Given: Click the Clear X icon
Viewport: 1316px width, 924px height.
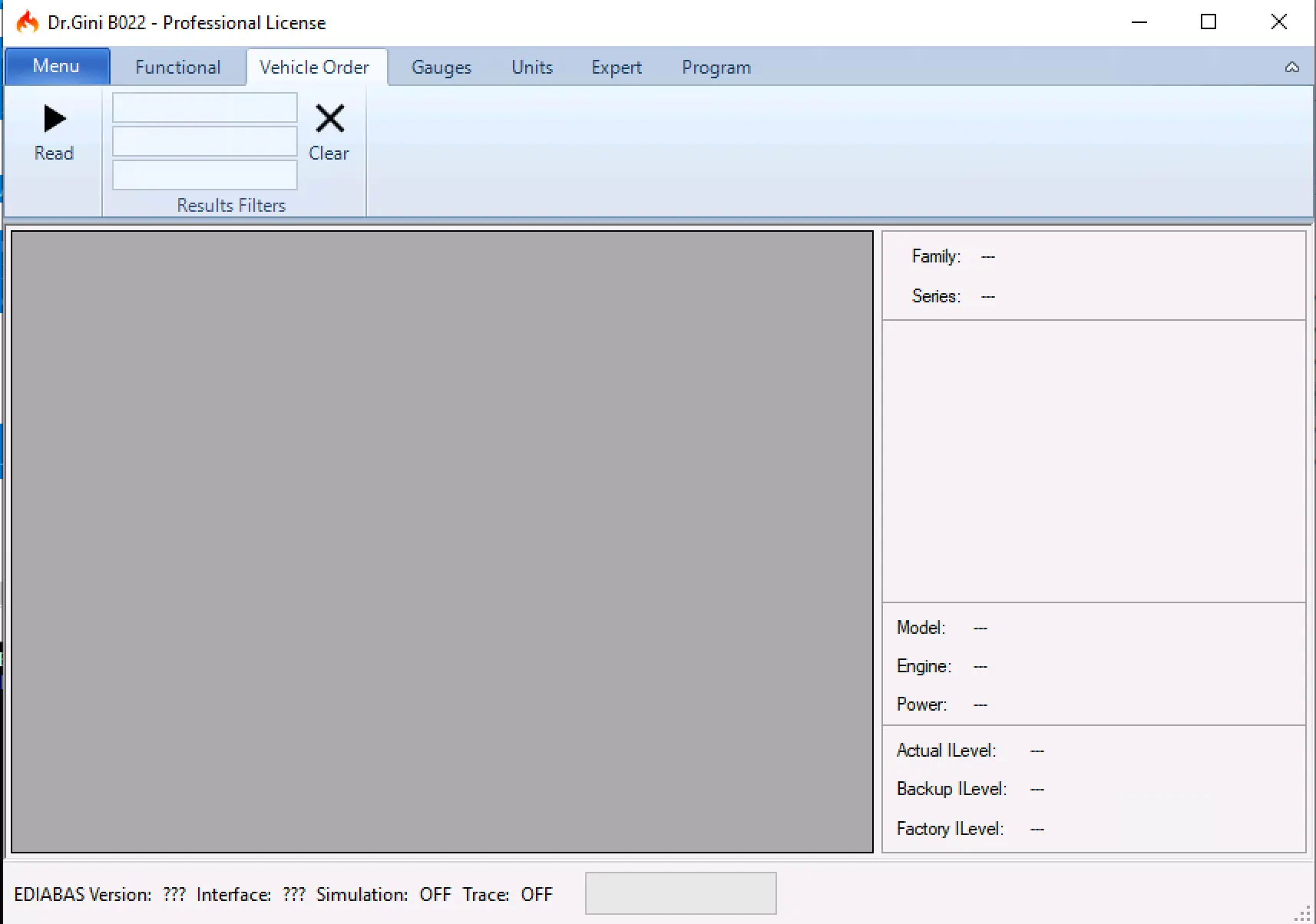Looking at the screenshot, I should pyautogui.click(x=329, y=120).
